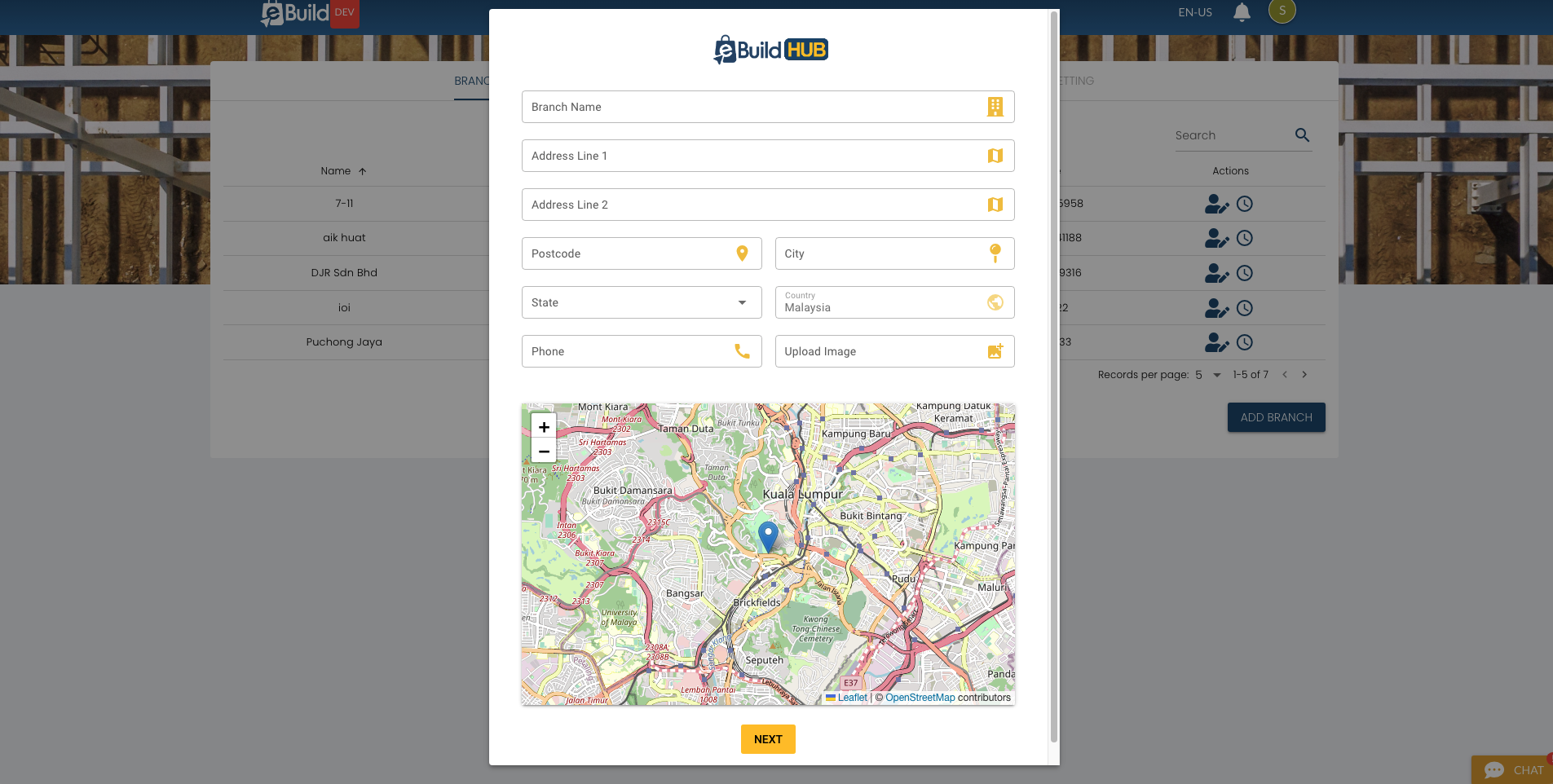Zoom out on the map
The image size is (1553, 784).
[x=544, y=451]
